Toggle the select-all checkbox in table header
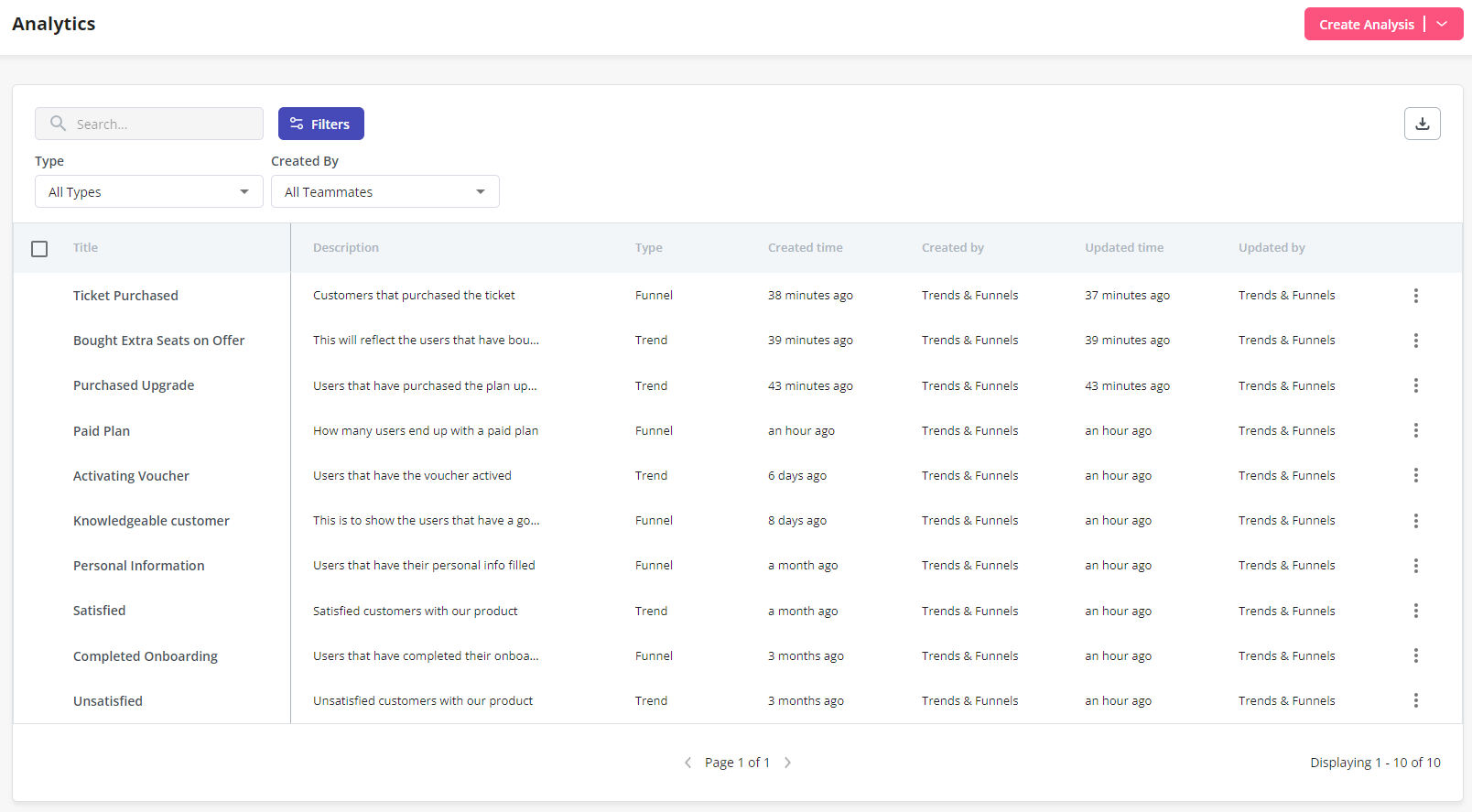Viewport: 1472px width, 812px height. click(x=39, y=249)
